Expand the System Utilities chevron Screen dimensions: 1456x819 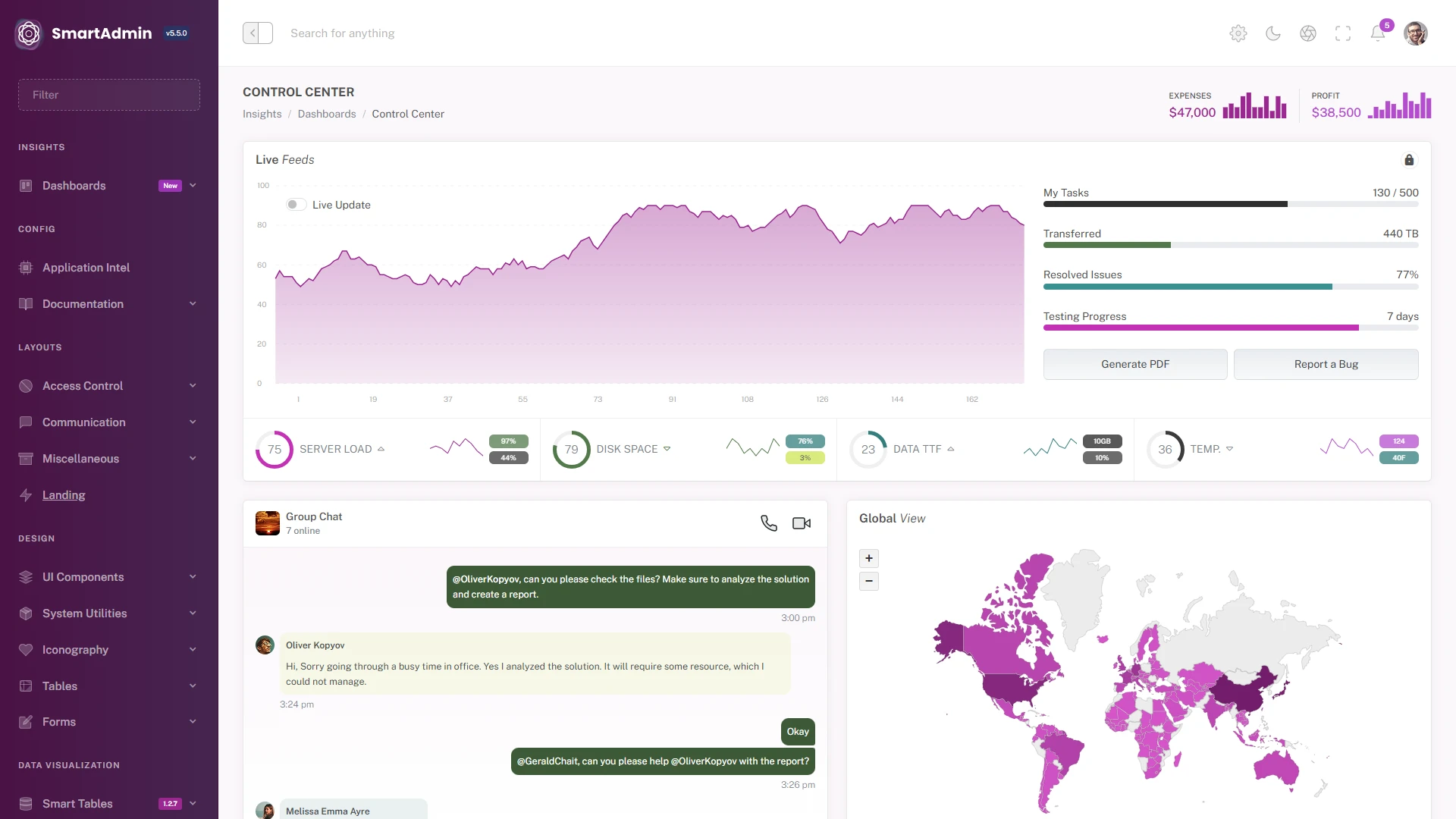[193, 613]
